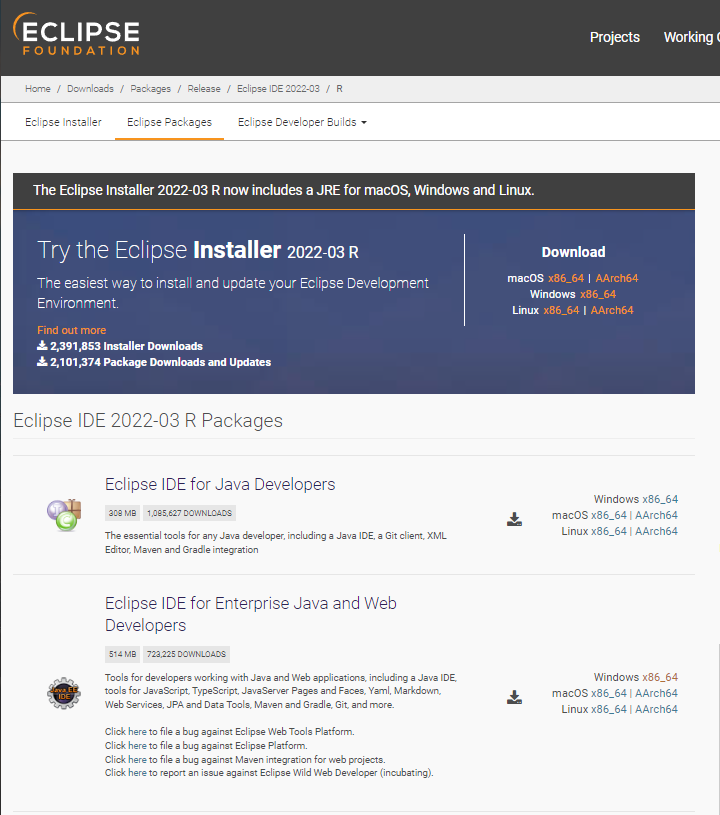Screen dimensions: 720x815
Task: Click 'here' to report Wild Web Developer issue
Action: (137, 773)
